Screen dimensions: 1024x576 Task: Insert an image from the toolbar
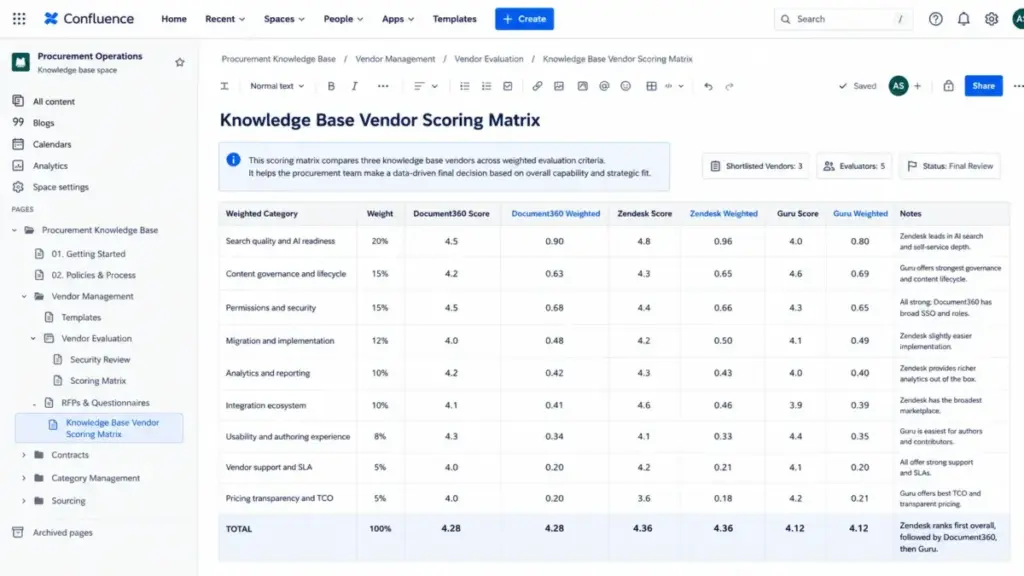click(559, 86)
